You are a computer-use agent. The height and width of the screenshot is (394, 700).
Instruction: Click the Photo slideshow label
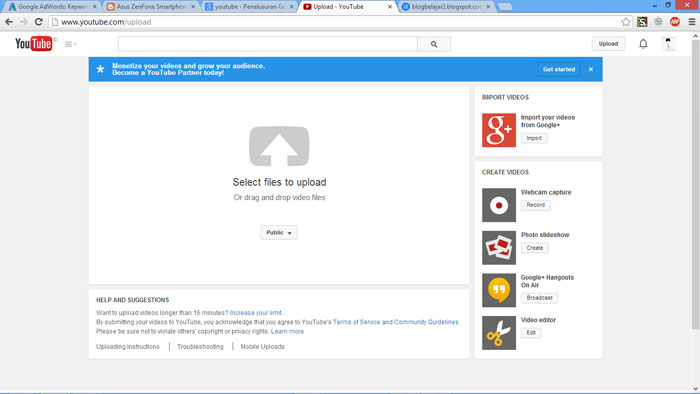[545, 235]
